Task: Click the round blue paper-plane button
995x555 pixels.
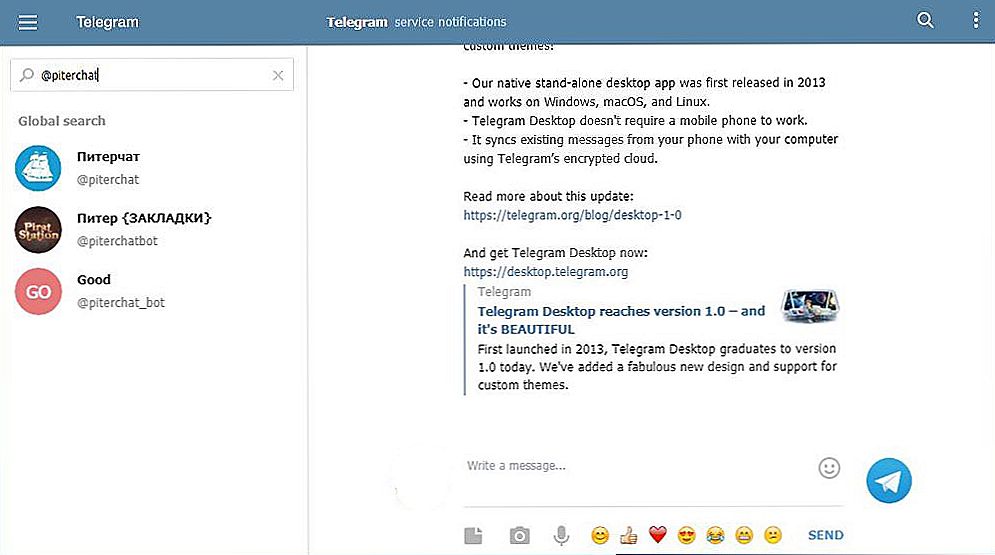Action: (x=888, y=480)
